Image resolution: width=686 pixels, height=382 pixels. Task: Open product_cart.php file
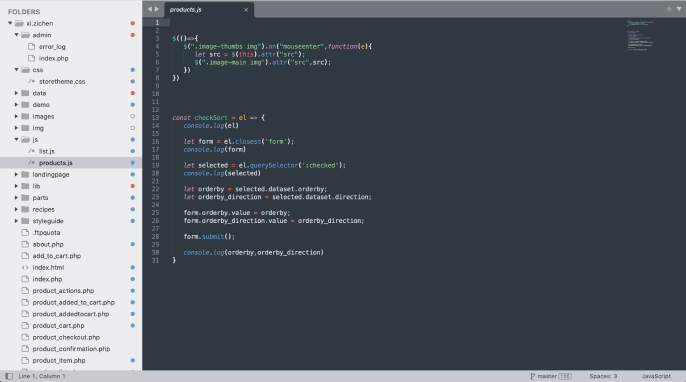[x=58, y=326]
